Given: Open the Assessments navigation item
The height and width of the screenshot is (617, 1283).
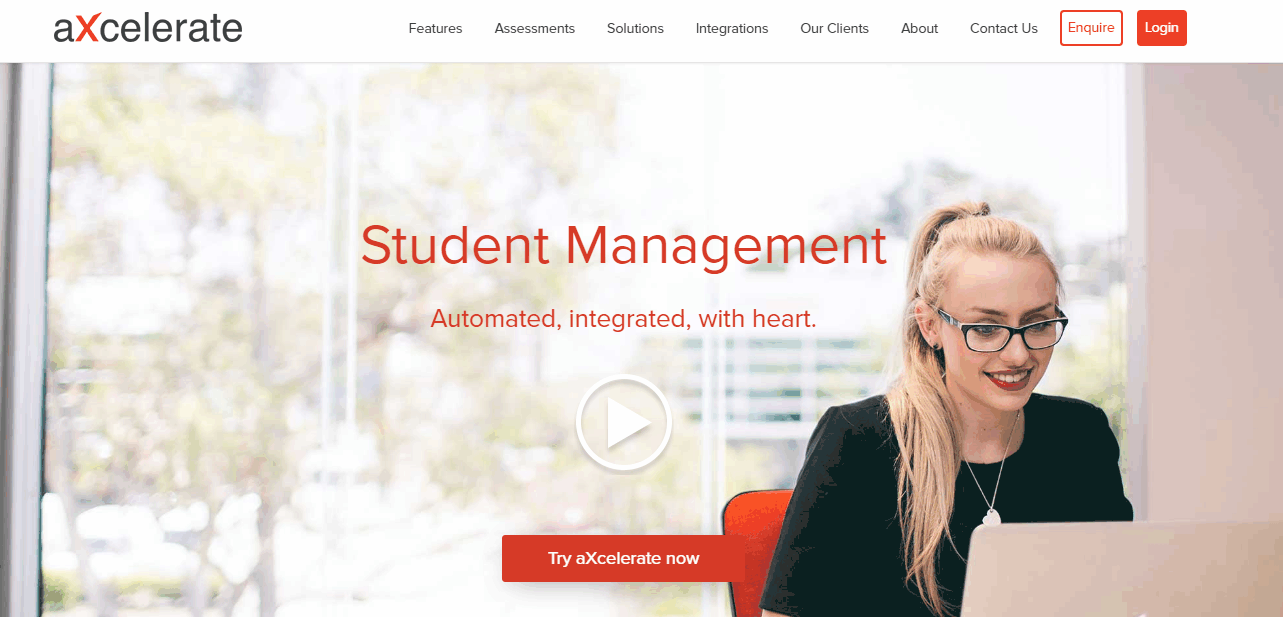Looking at the screenshot, I should point(534,28).
